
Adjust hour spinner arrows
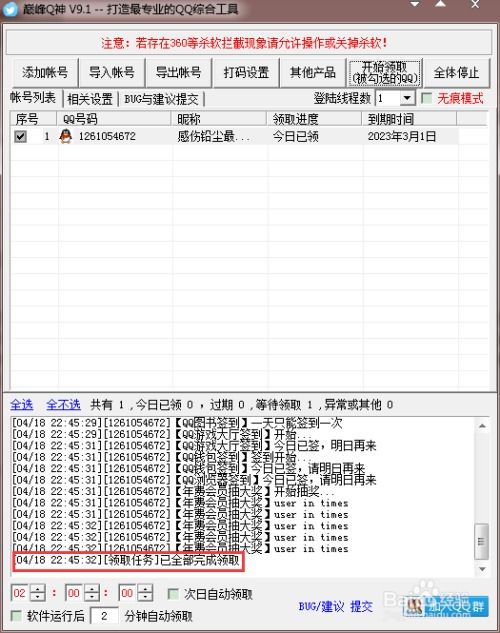(38, 593)
